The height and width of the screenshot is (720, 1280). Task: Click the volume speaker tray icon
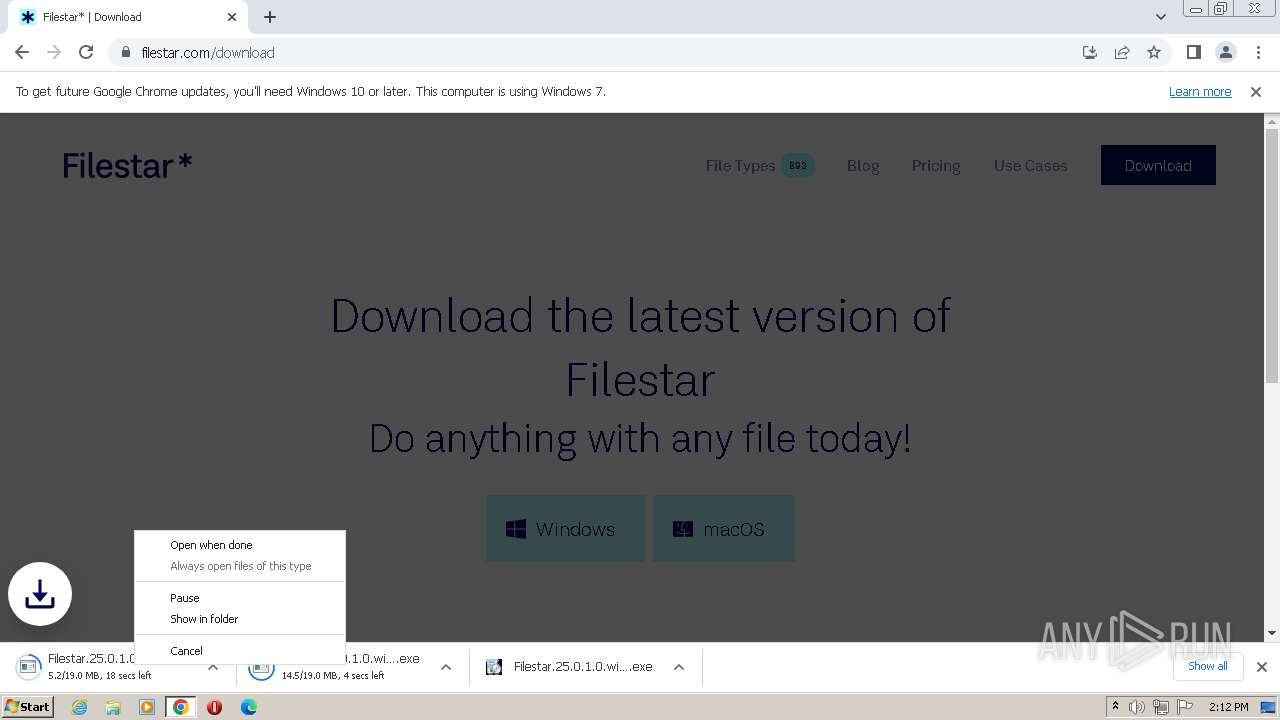coord(1137,707)
